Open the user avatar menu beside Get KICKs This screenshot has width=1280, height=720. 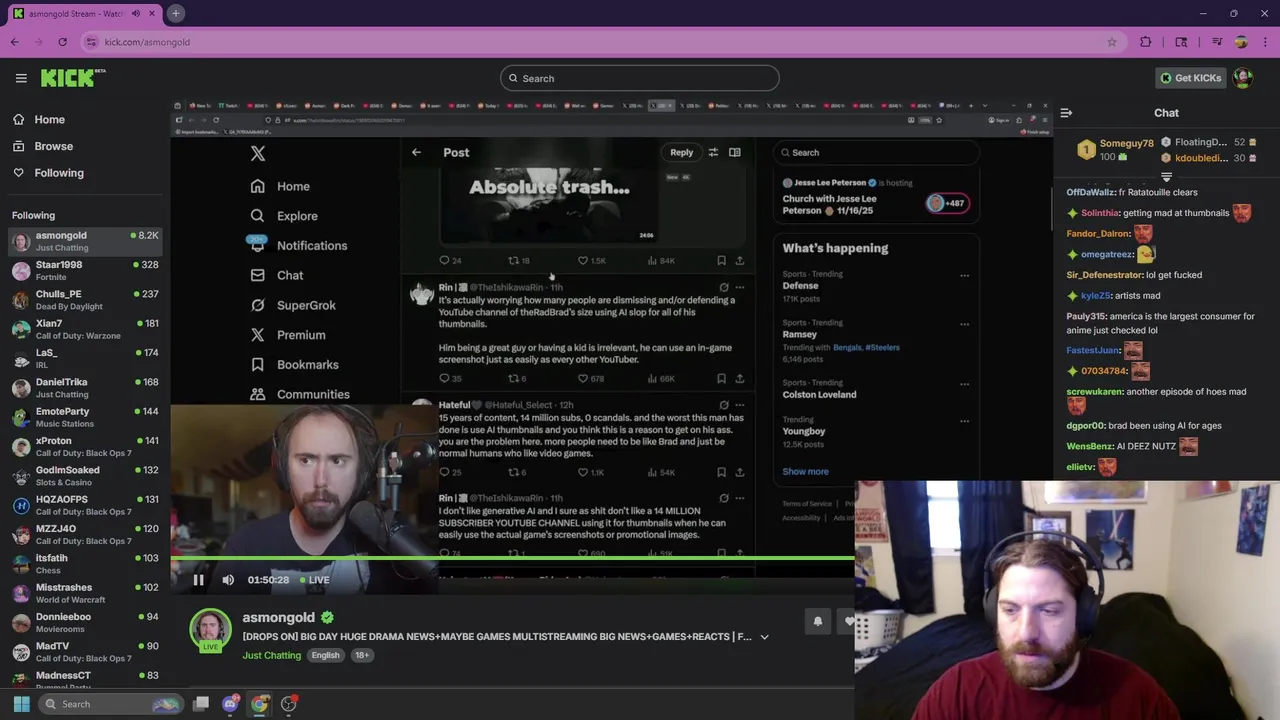[1243, 78]
